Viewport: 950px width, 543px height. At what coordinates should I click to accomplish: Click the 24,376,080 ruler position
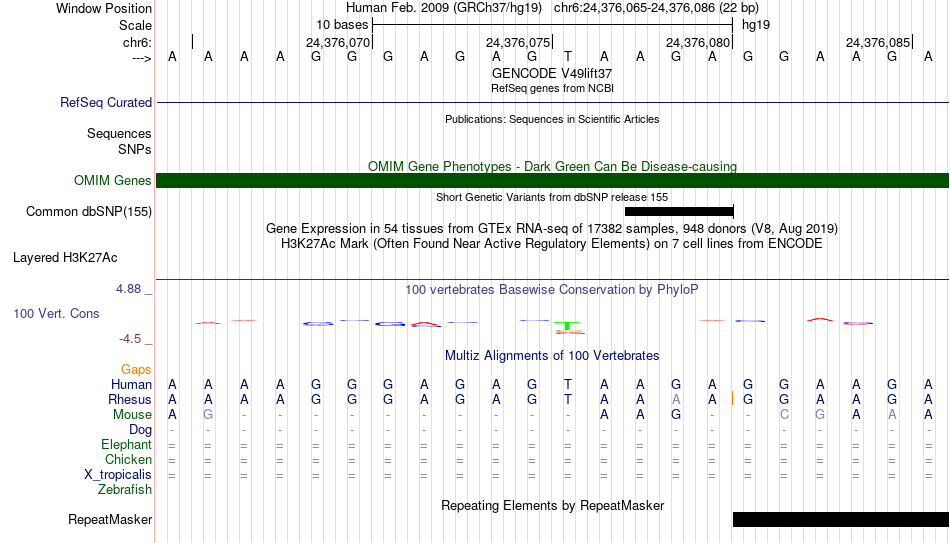coord(698,42)
